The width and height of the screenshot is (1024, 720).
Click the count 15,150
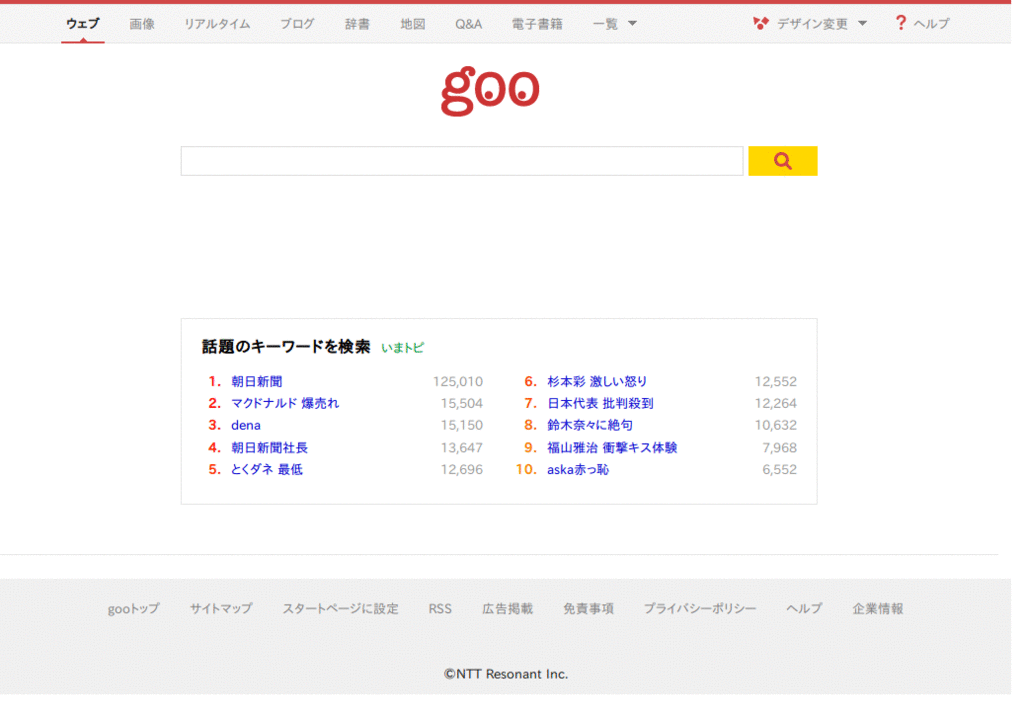[x=462, y=425]
